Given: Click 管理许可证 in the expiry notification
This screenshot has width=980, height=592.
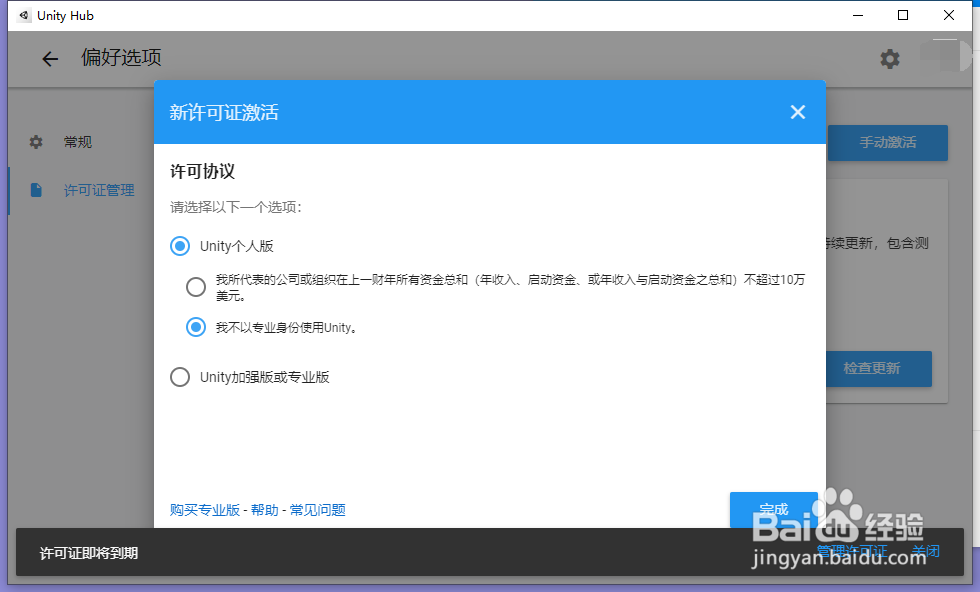Looking at the screenshot, I should pyautogui.click(x=852, y=551).
